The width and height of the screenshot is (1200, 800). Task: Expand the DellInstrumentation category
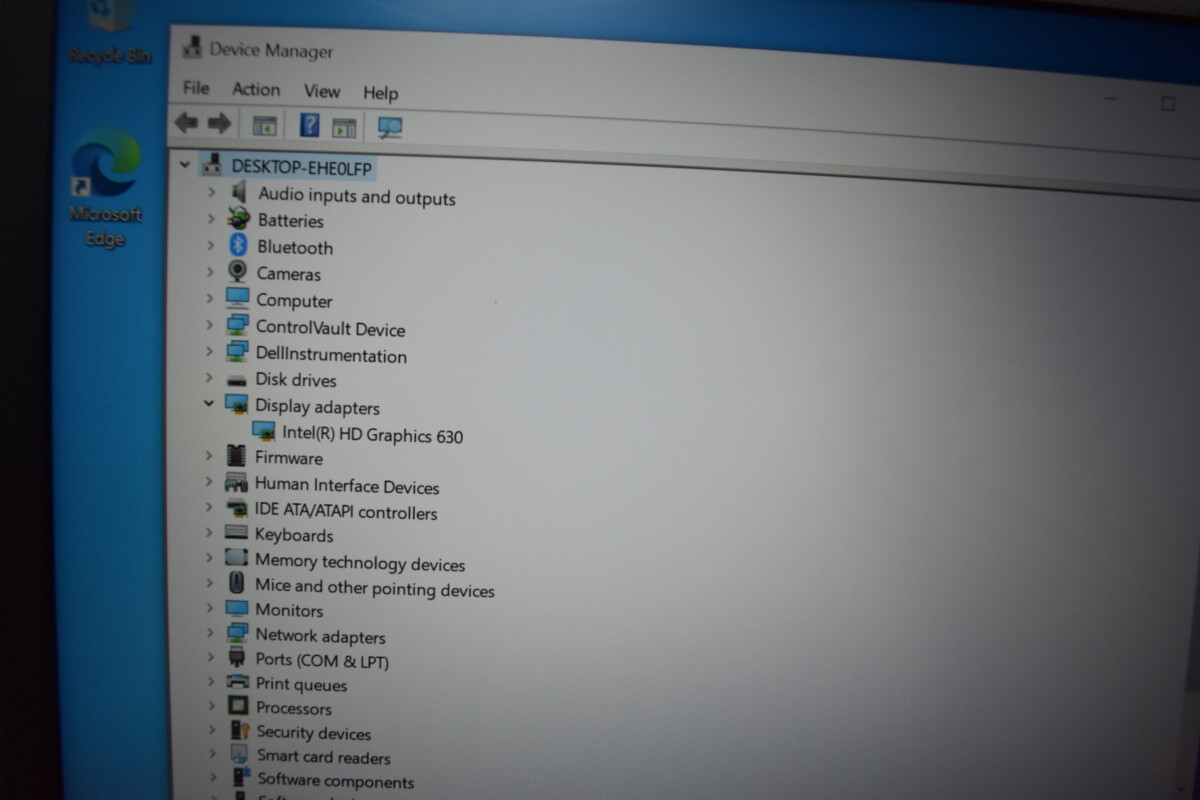(x=209, y=352)
